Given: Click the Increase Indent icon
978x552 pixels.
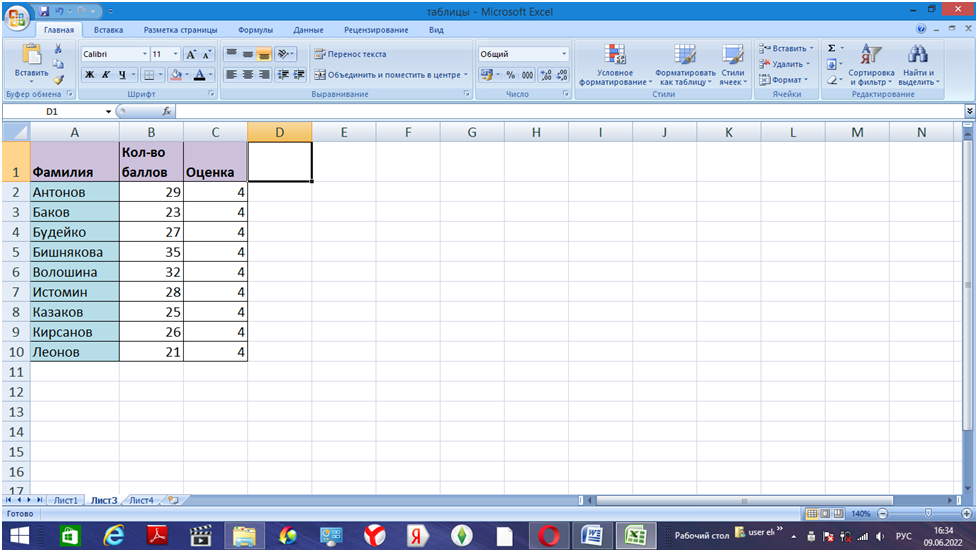Looking at the screenshot, I should pyautogui.click(x=299, y=75).
